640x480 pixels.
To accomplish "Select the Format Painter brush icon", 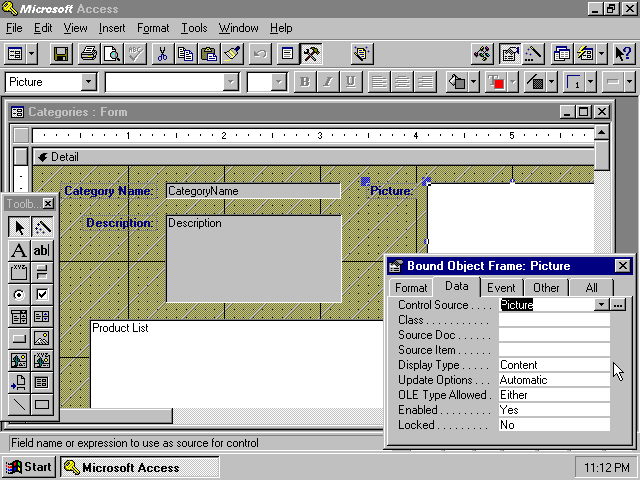I will [232, 54].
